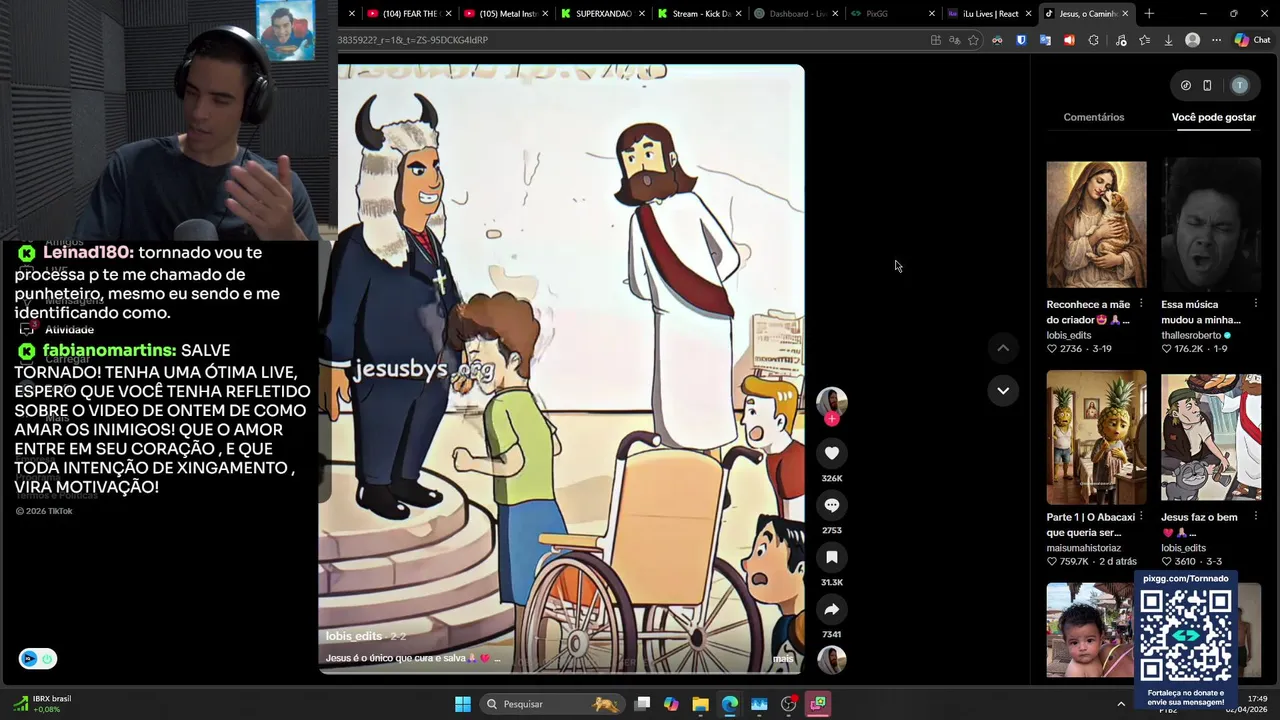Open the browser profile avatar icon
Image resolution: width=1280 pixels, height=720 pixels.
click(1192, 40)
